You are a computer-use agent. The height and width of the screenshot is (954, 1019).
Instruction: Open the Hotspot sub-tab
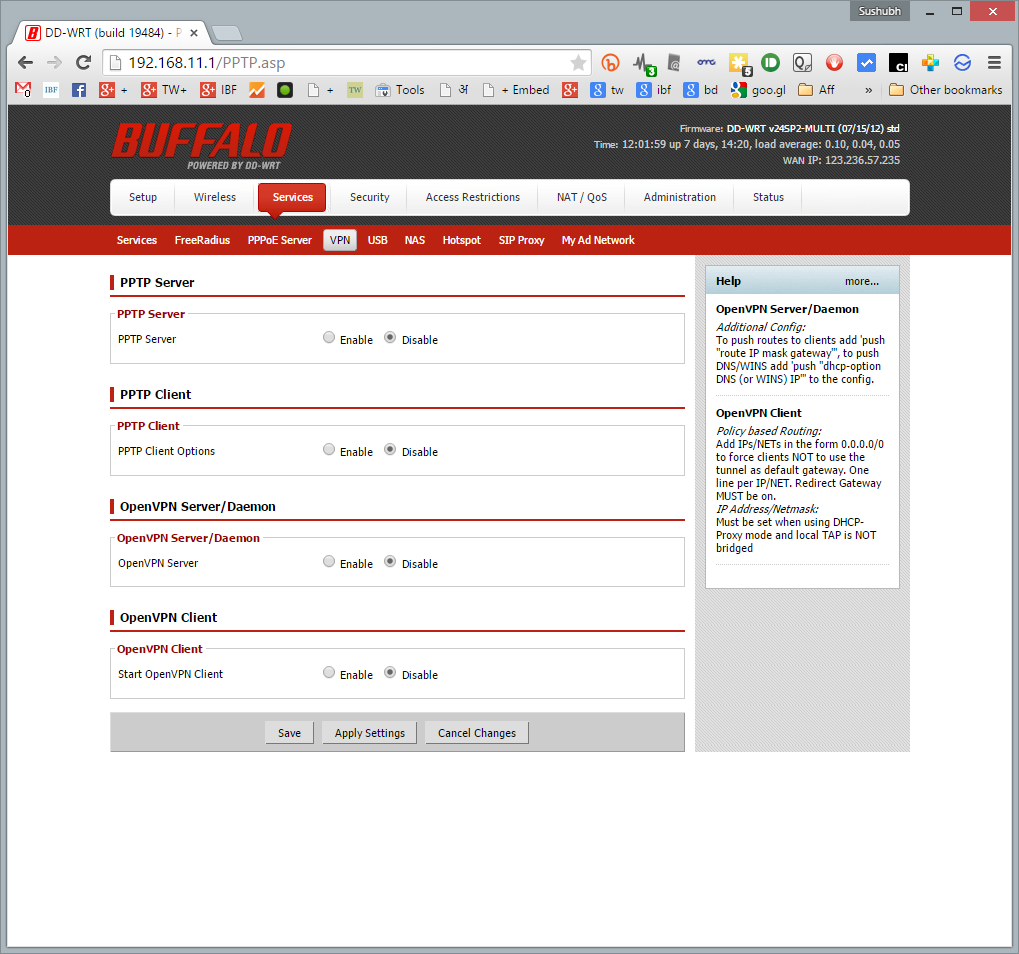[461, 240]
